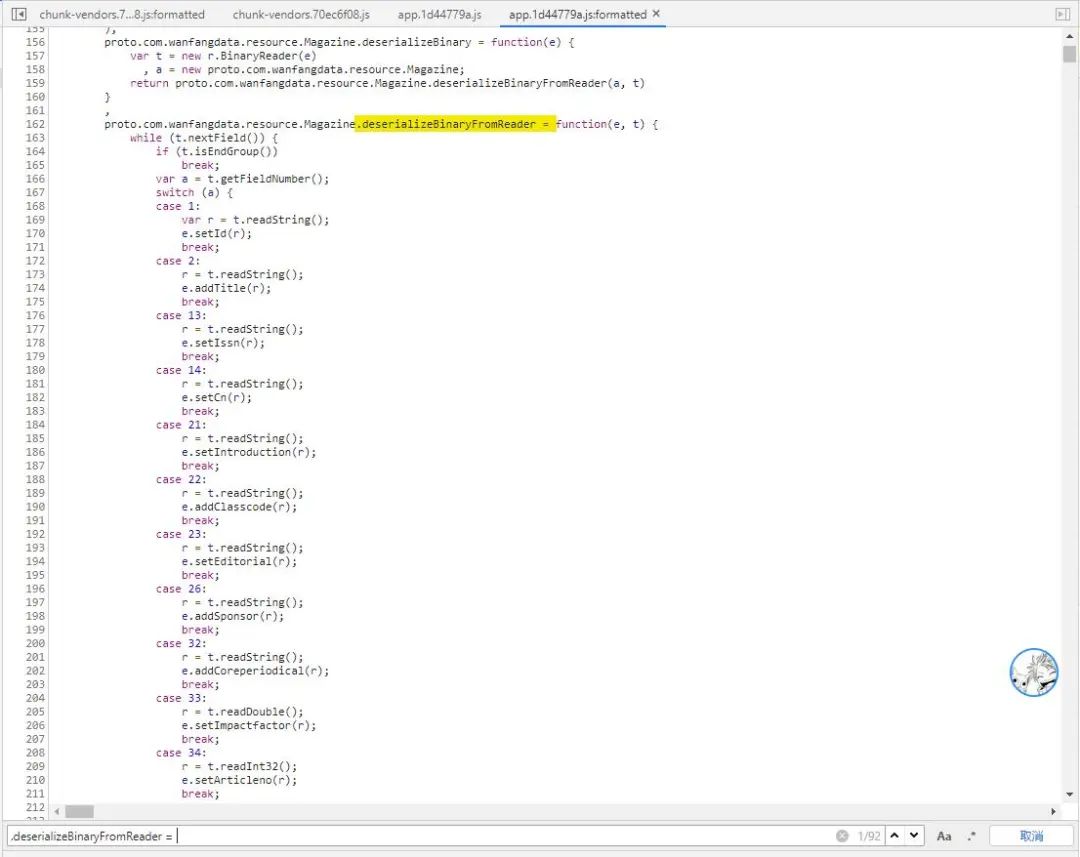This screenshot has width=1080, height=857.
Task: Click the highlighted deserializeBinaryFromReader match
Action: point(456,124)
